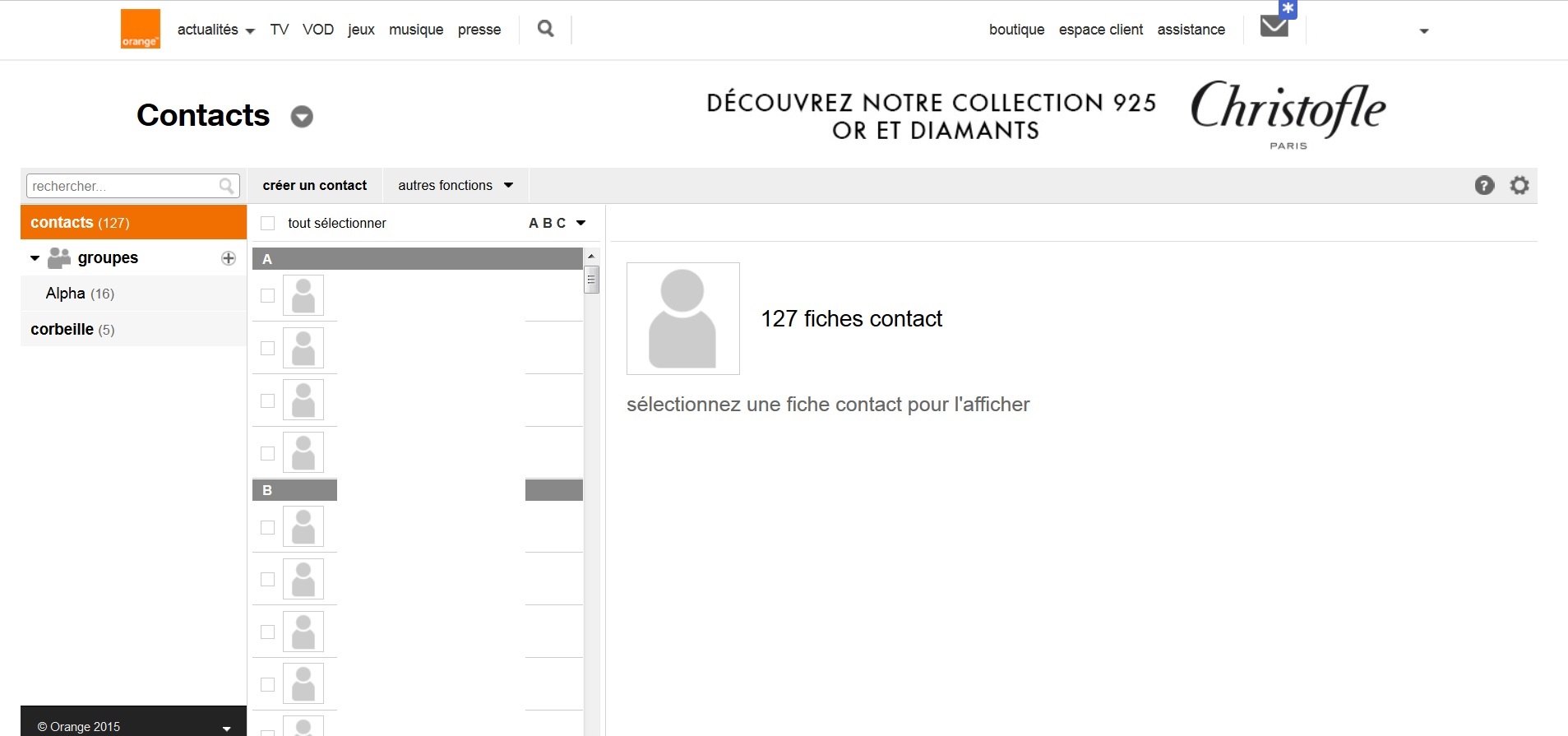Open the account dropdown arrow top right
The height and width of the screenshot is (736, 1568).
pos(1424,31)
